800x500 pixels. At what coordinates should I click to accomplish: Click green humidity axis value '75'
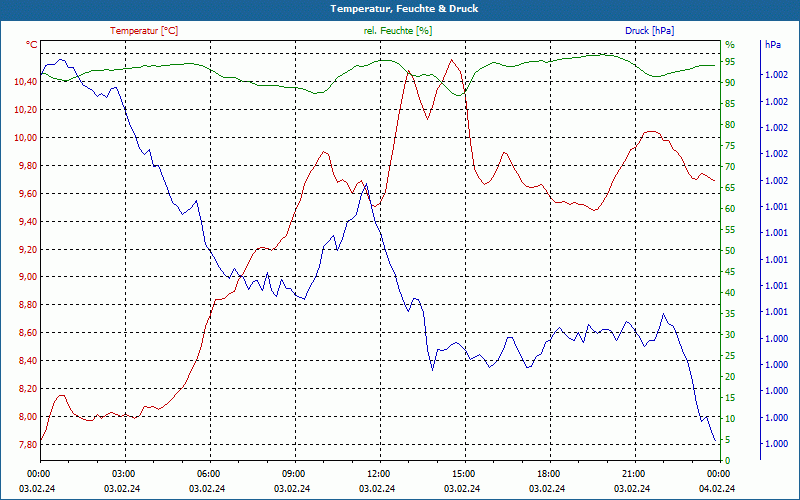coord(730,146)
